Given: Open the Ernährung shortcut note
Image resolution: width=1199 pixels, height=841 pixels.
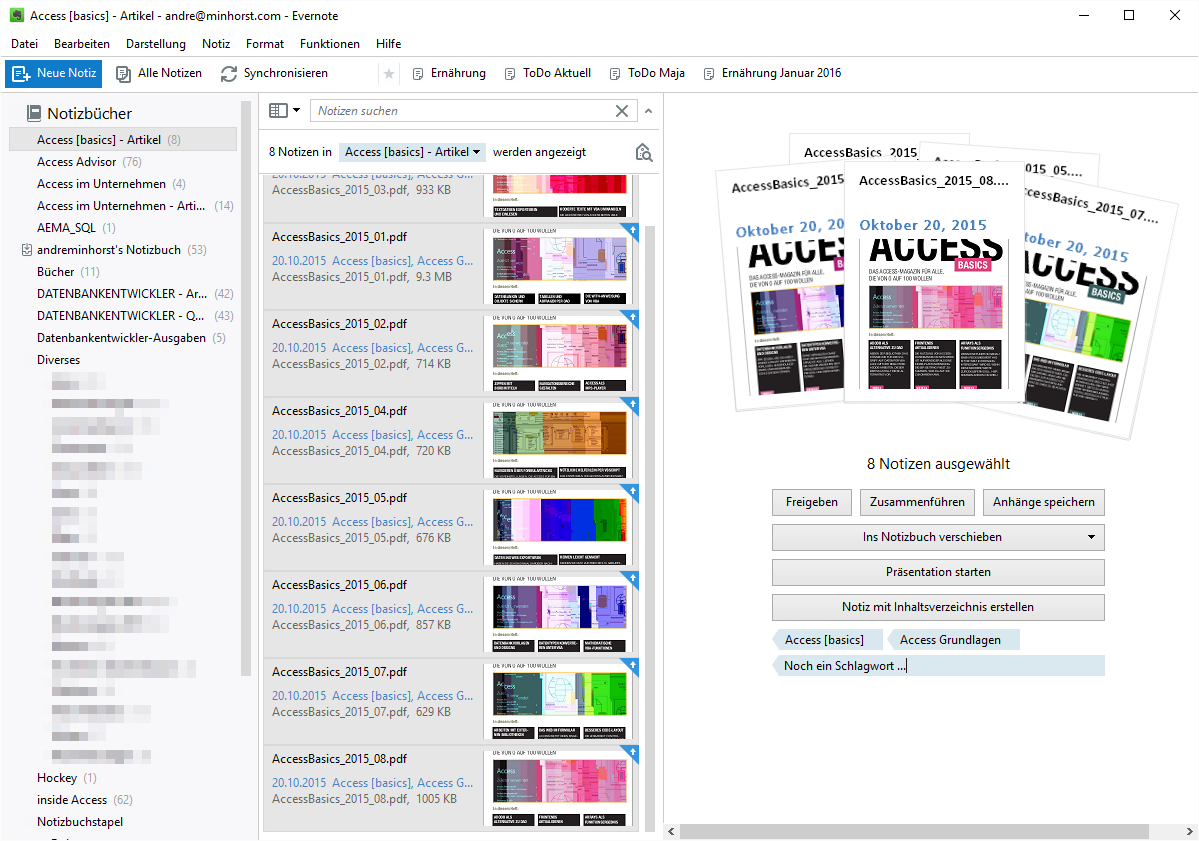Looking at the screenshot, I should click(449, 73).
